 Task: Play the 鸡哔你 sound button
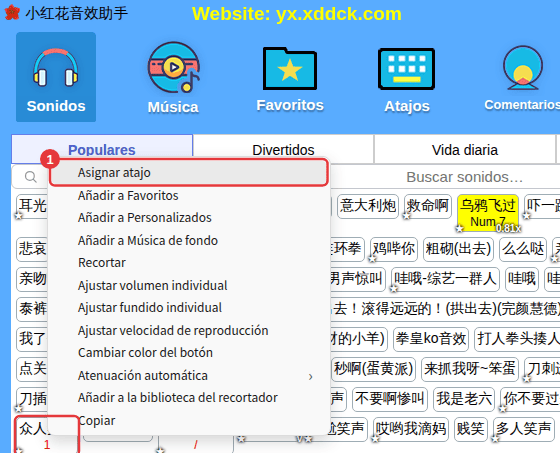(394, 249)
